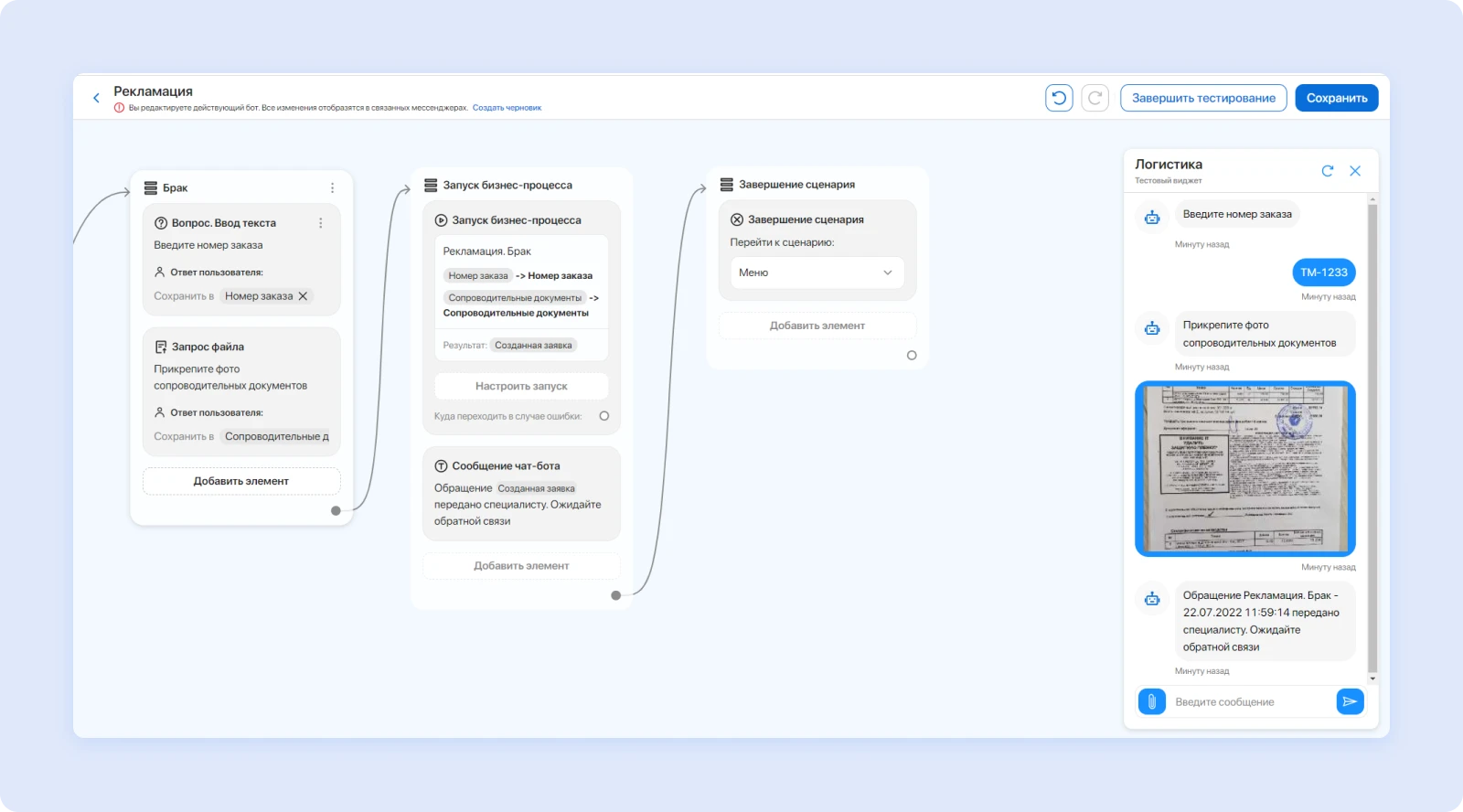This screenshot has width=1463, height=812.
Task: Click the Брак block output connector dot
Action: 336,511
